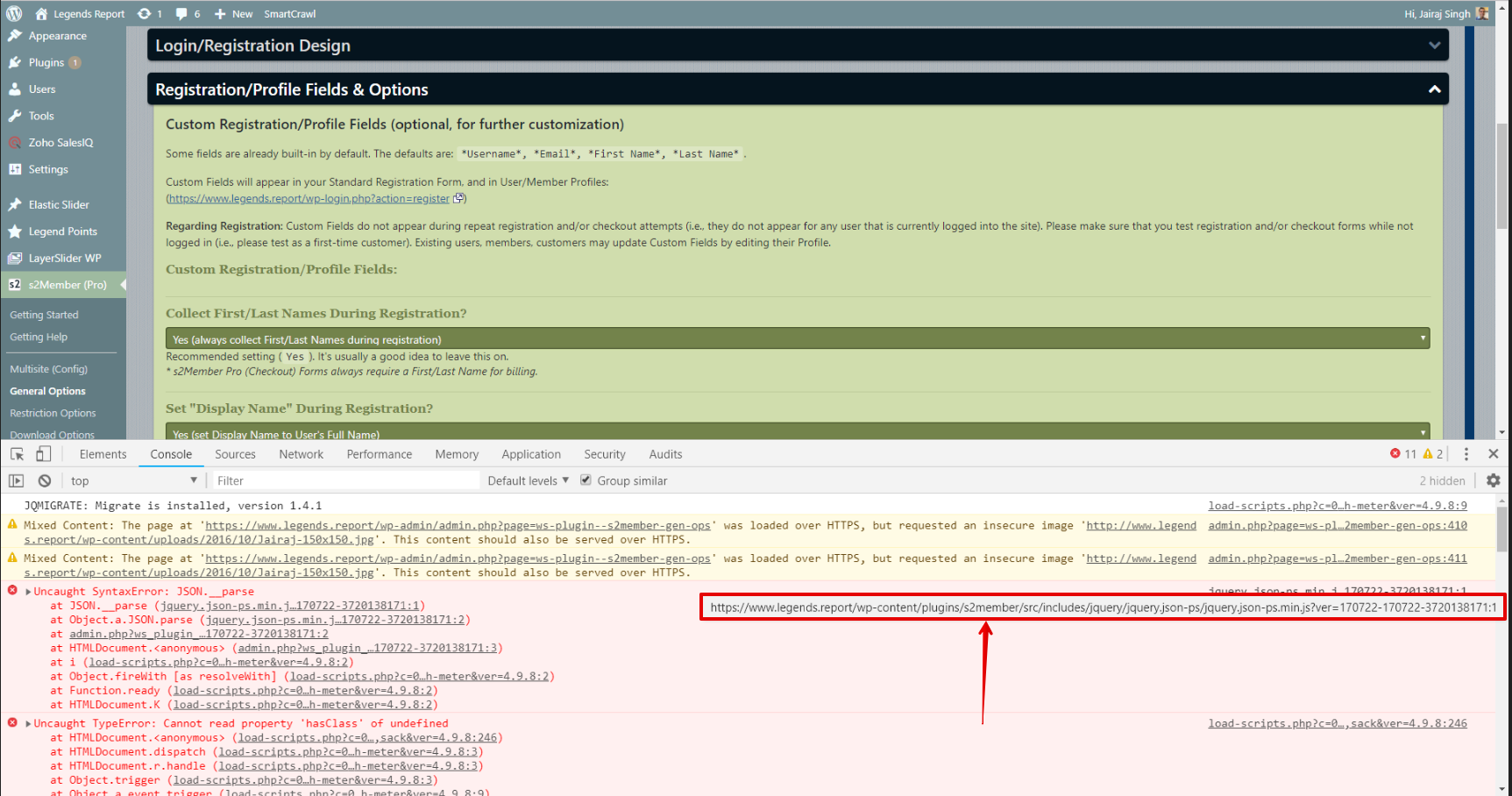This screenshot has height=796, width=1512.
Task: Switch to the Elements tab
Action: 103,454
